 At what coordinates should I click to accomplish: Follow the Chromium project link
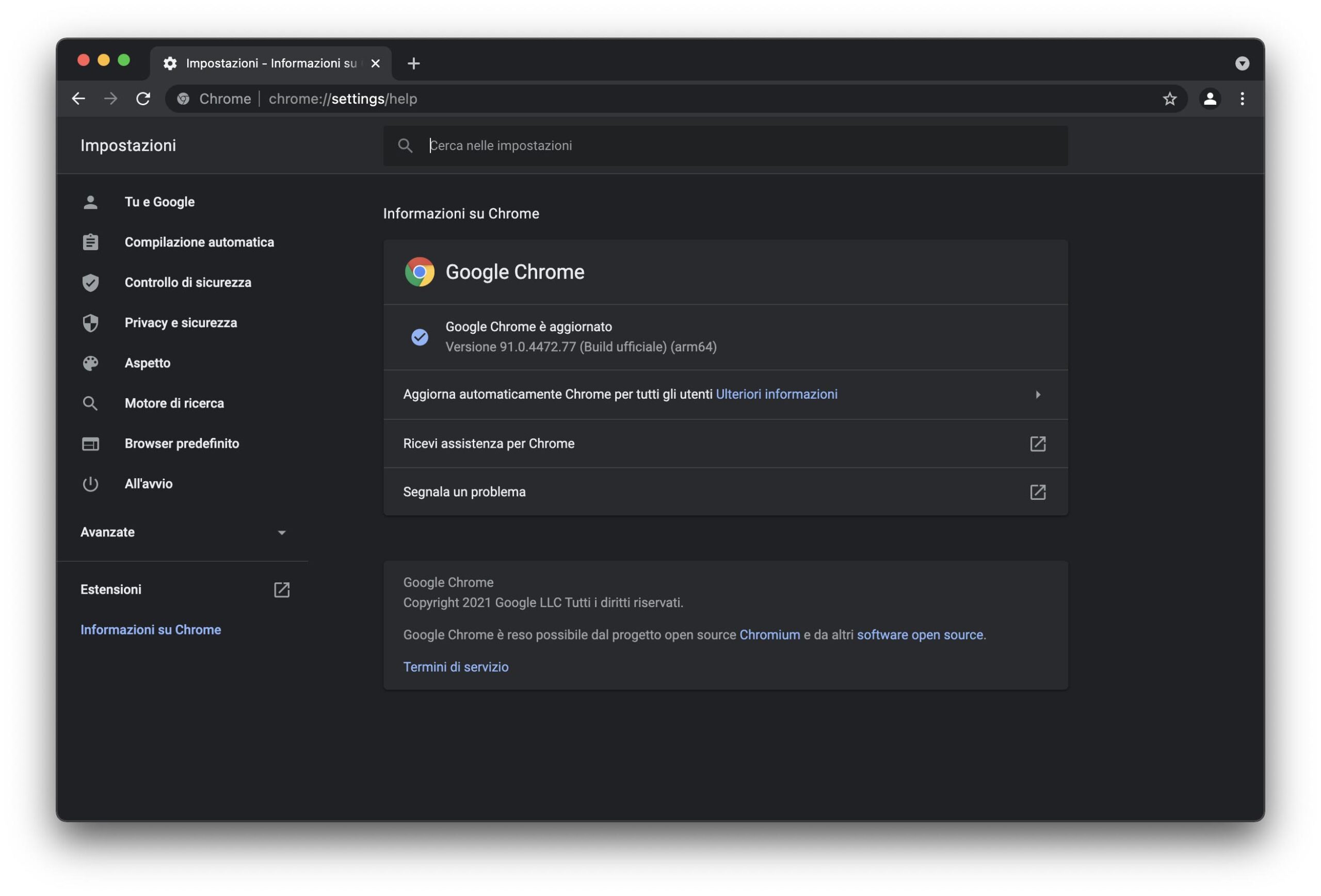(769, 634)
